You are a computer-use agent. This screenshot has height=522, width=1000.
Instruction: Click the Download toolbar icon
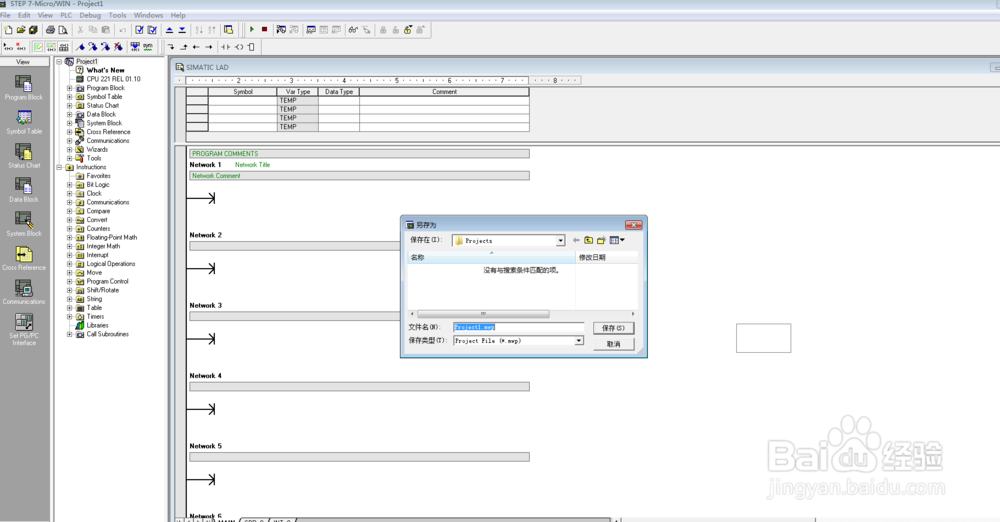[182, 30]
